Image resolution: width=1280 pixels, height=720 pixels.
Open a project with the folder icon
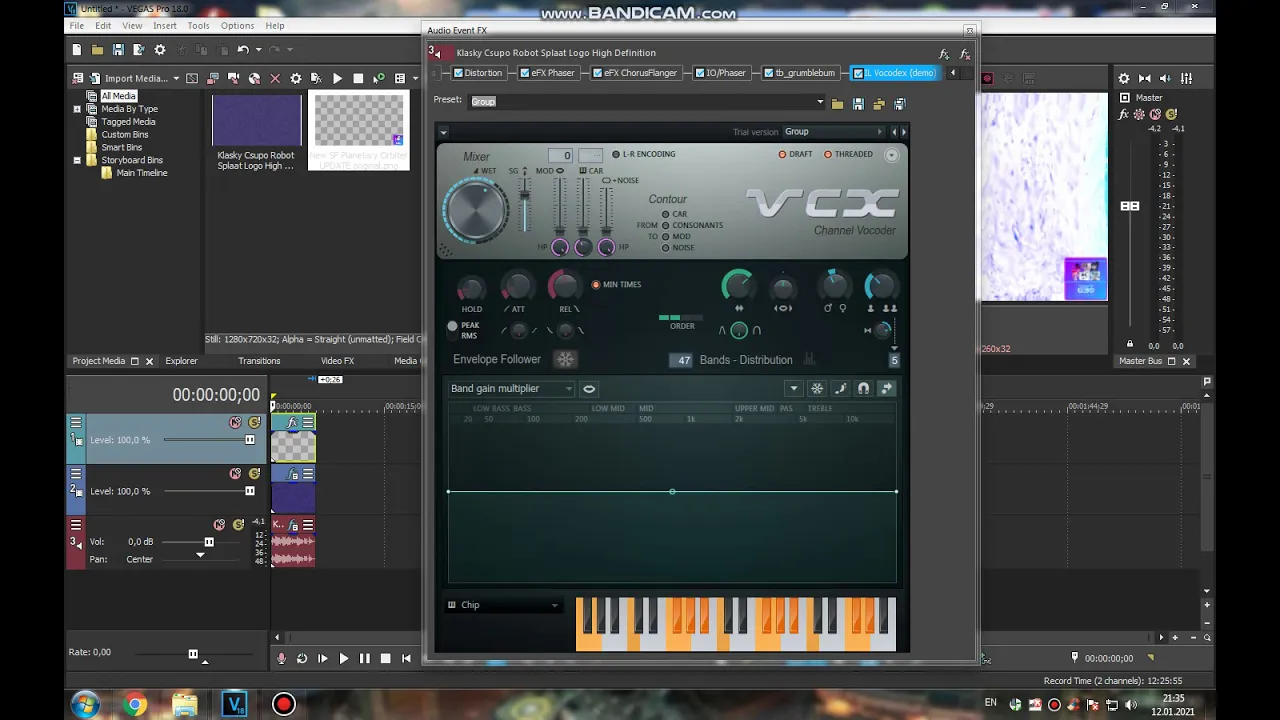tap(97, 50)
